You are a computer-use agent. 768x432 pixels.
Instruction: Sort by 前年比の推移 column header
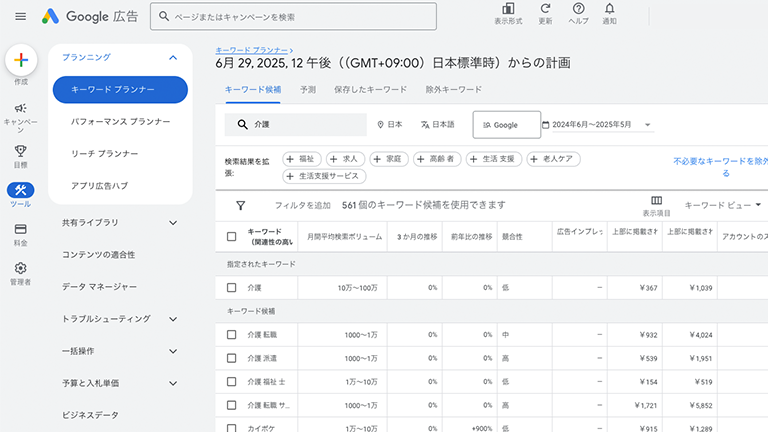pos(471,237)
